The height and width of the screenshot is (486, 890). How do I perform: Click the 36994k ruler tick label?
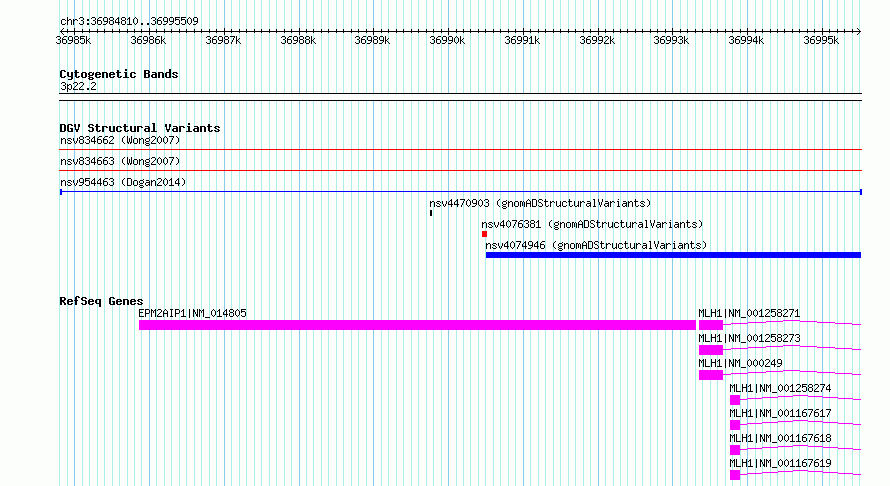(x=746, y=40)
